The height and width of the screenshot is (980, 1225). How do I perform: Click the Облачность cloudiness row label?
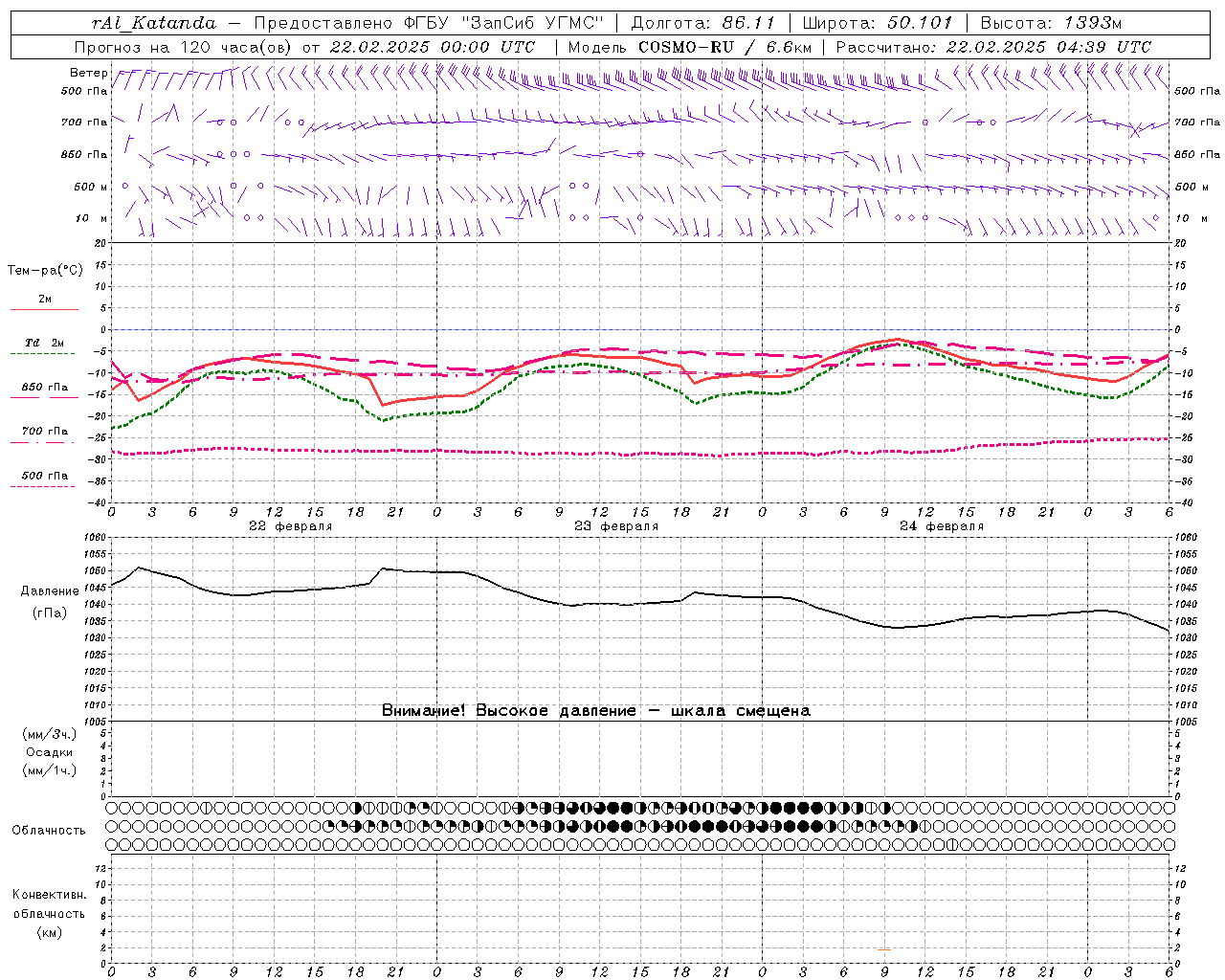click(49, 830)
